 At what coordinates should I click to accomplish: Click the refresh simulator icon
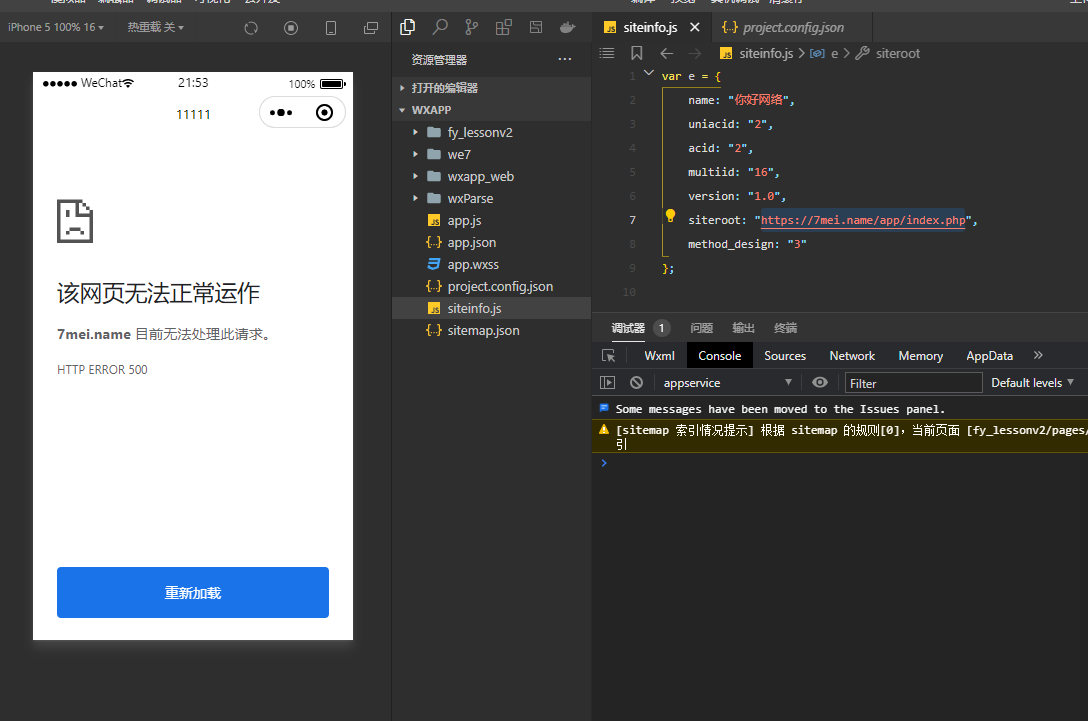coord(251,28)
